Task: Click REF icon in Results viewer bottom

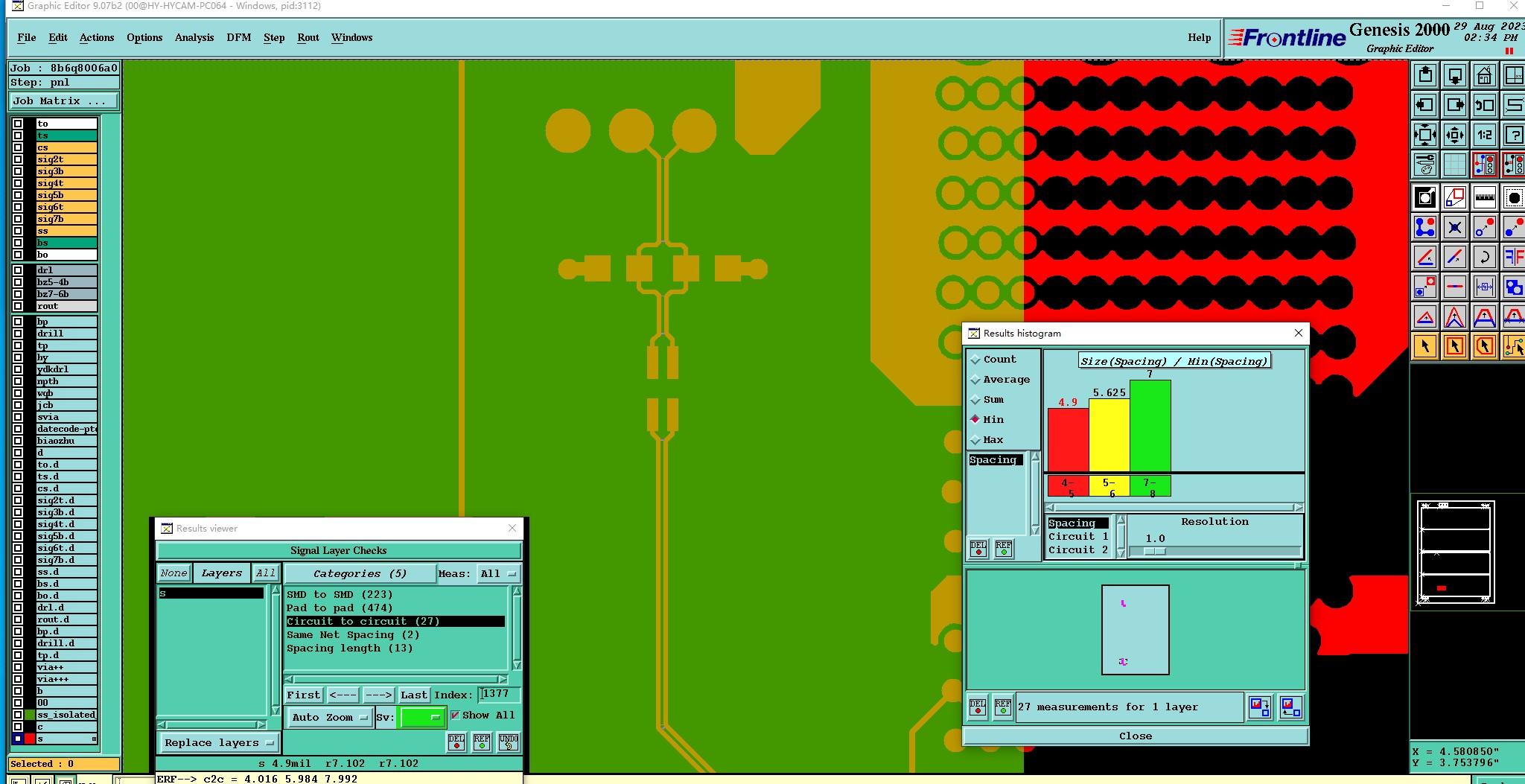Action: [x=482, y=742]
